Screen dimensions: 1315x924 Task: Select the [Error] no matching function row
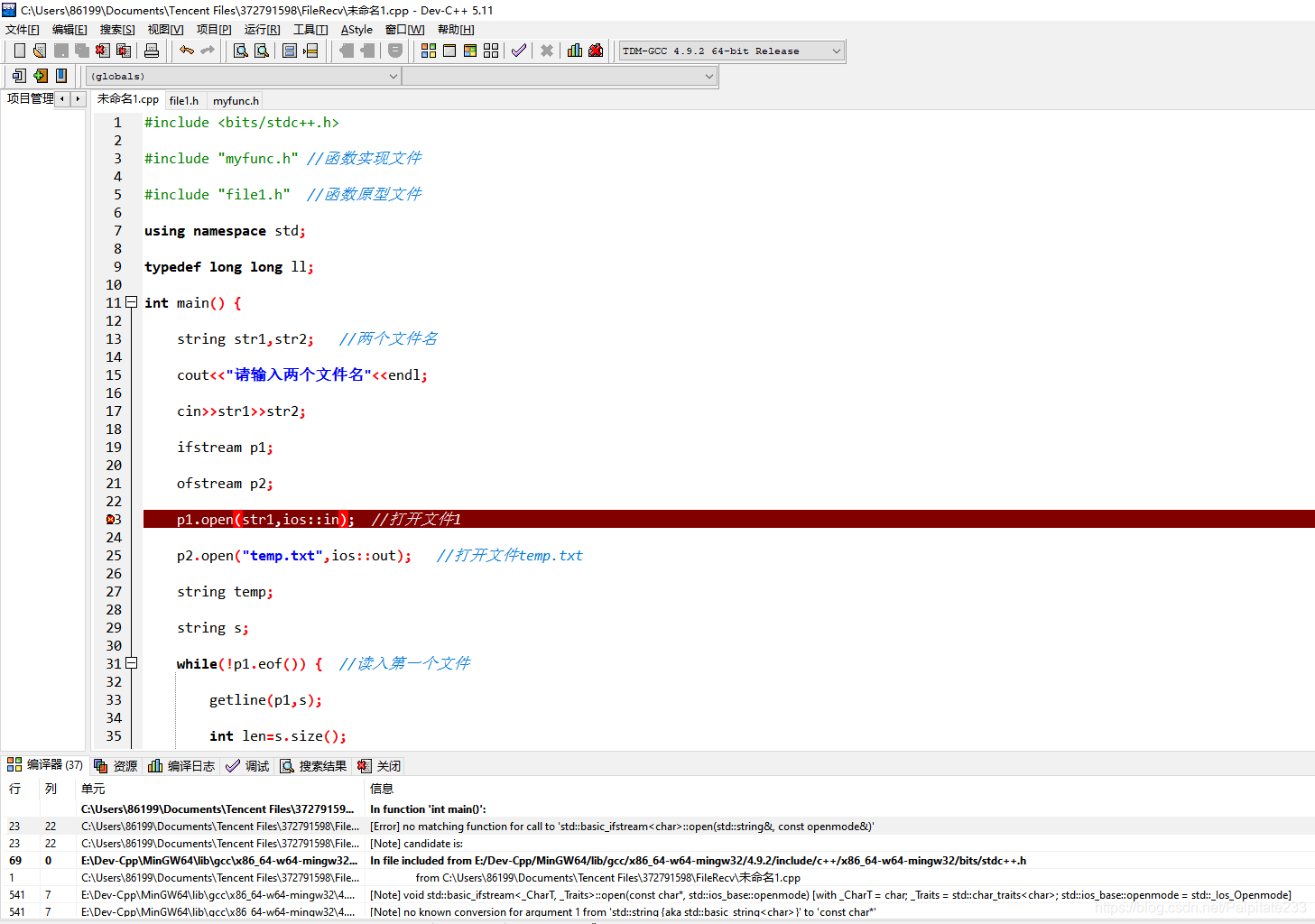[x=658, y=826]
